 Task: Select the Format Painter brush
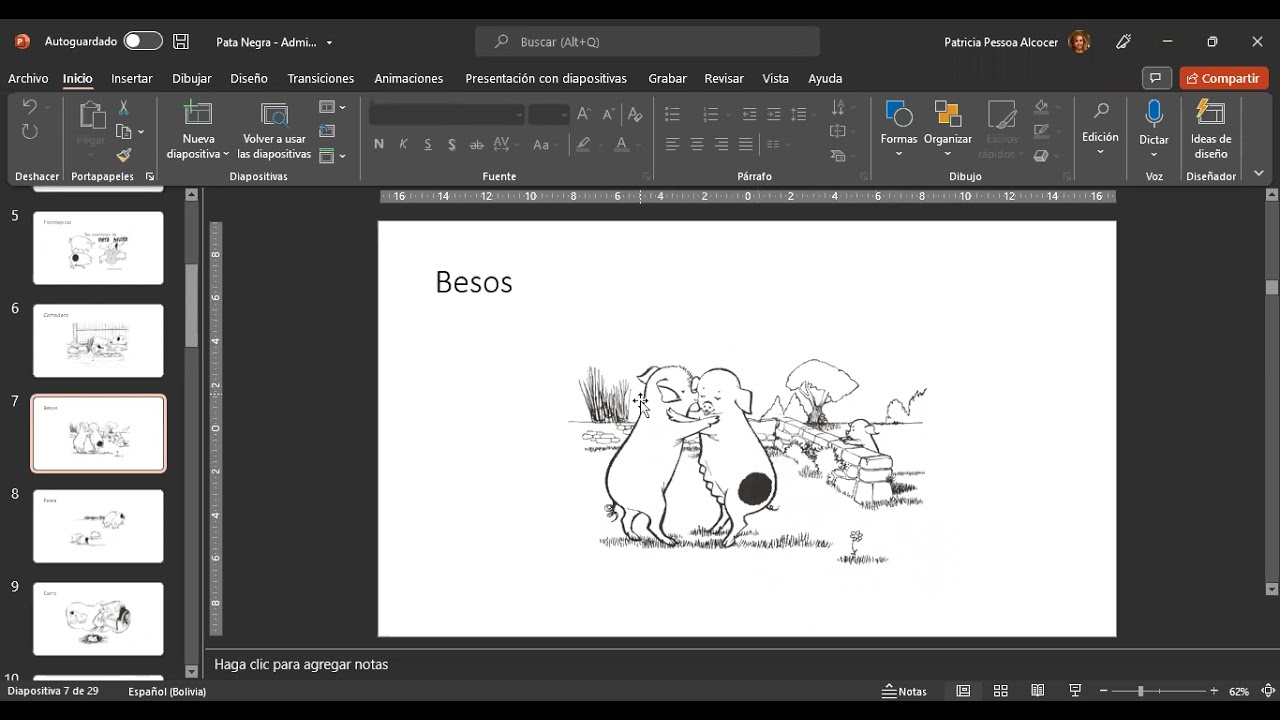point(124,155)
